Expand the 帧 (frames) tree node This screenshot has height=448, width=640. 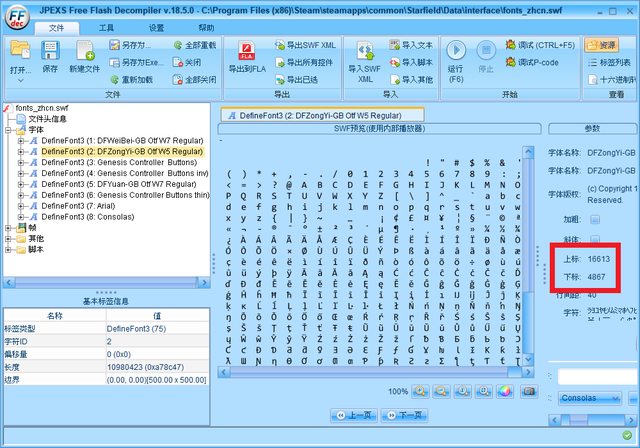[9, 227]
